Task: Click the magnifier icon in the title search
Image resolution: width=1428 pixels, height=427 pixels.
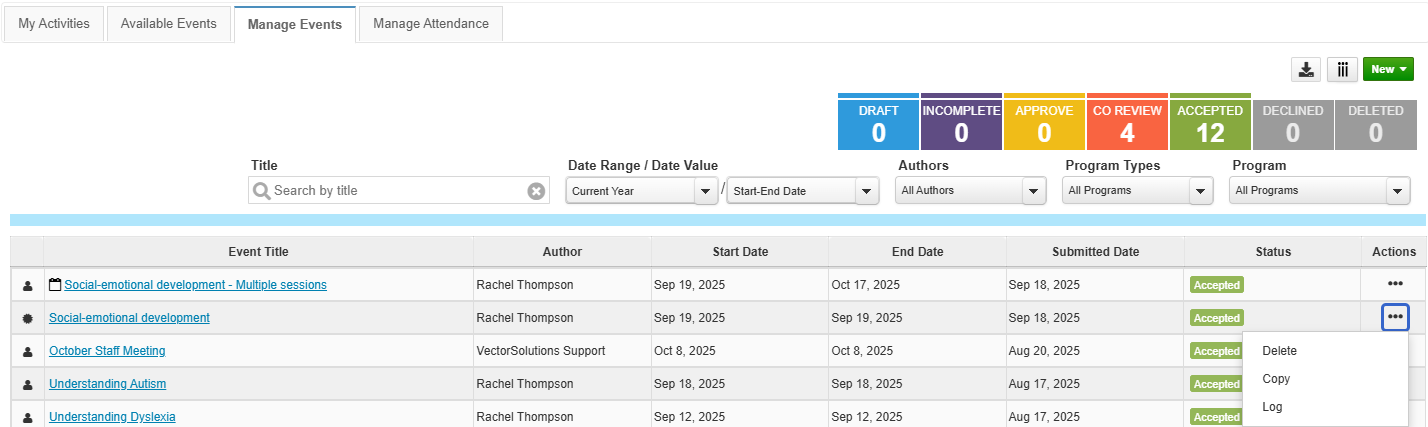Action: [x=262, y=191]
